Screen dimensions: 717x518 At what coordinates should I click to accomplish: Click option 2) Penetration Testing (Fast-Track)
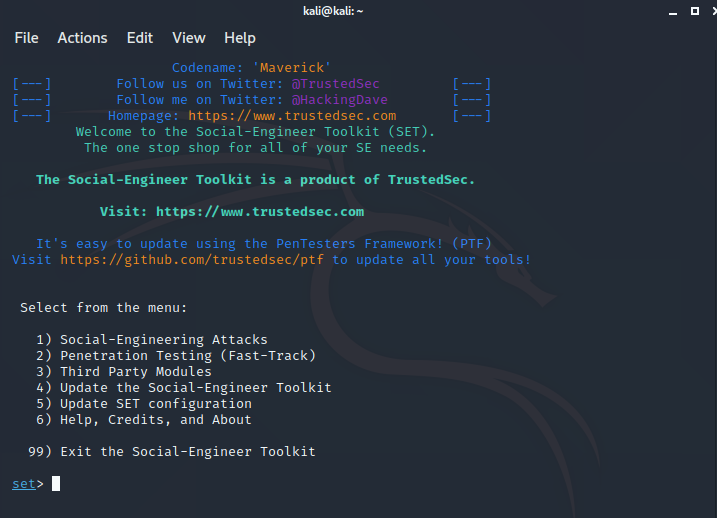[x=176, y=356]
